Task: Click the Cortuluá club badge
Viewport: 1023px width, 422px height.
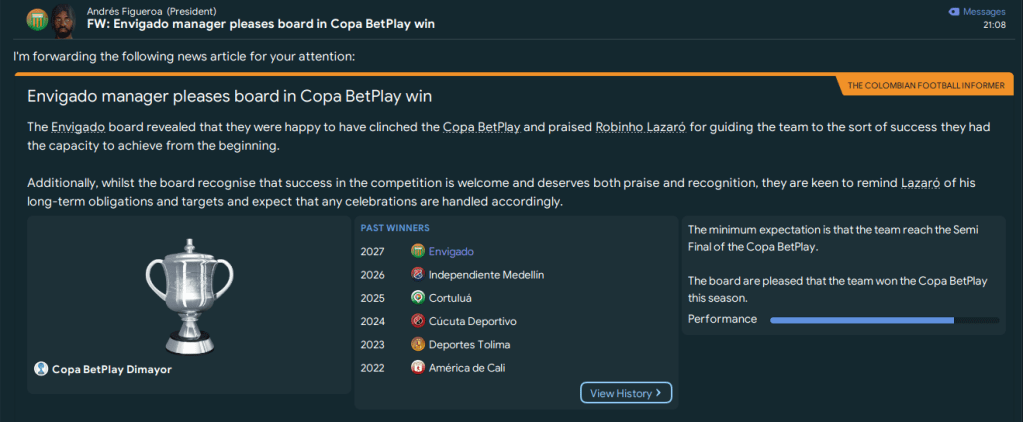Action: click(x=417, y=297)
